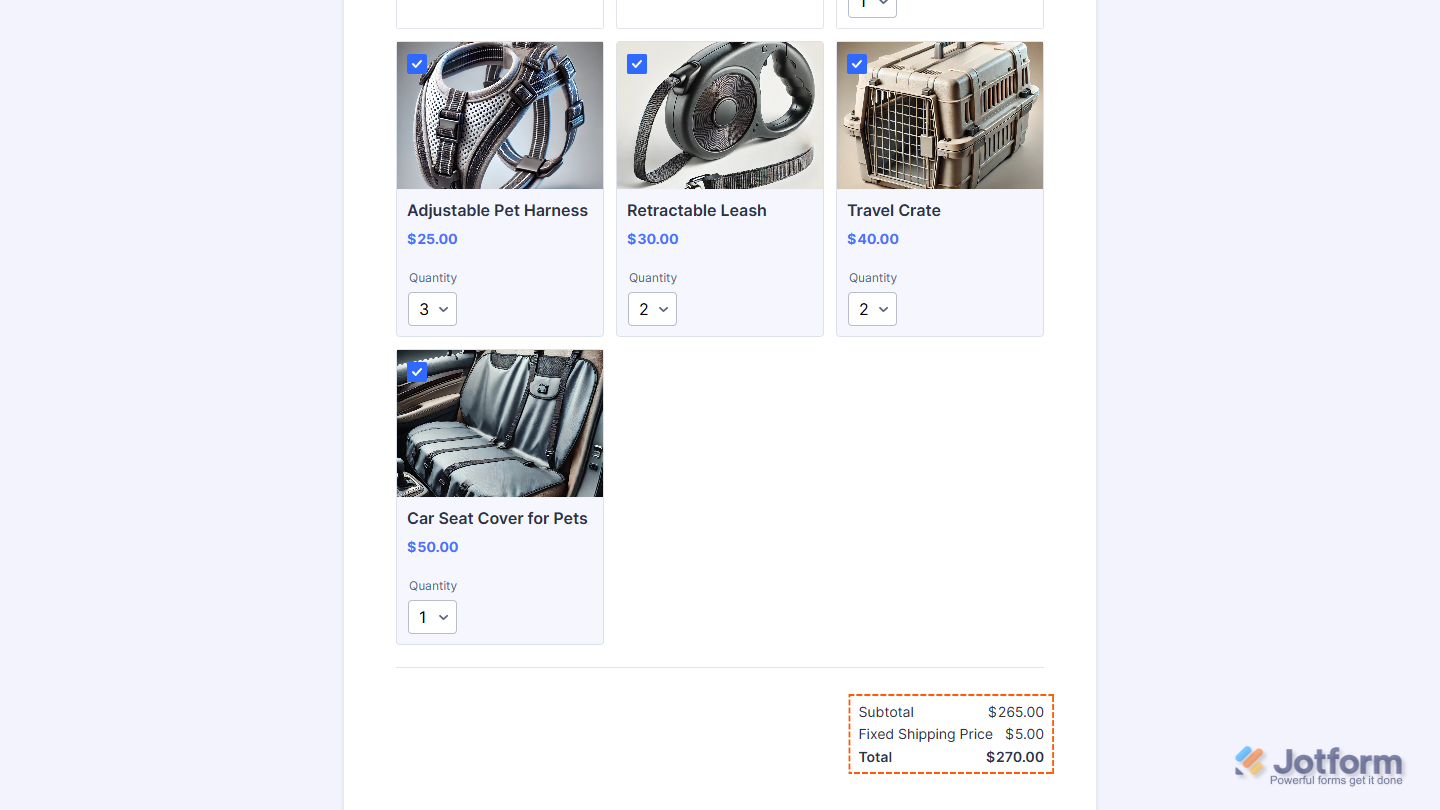
Task: Click the Jotform logo icon
Action: 1250,762
